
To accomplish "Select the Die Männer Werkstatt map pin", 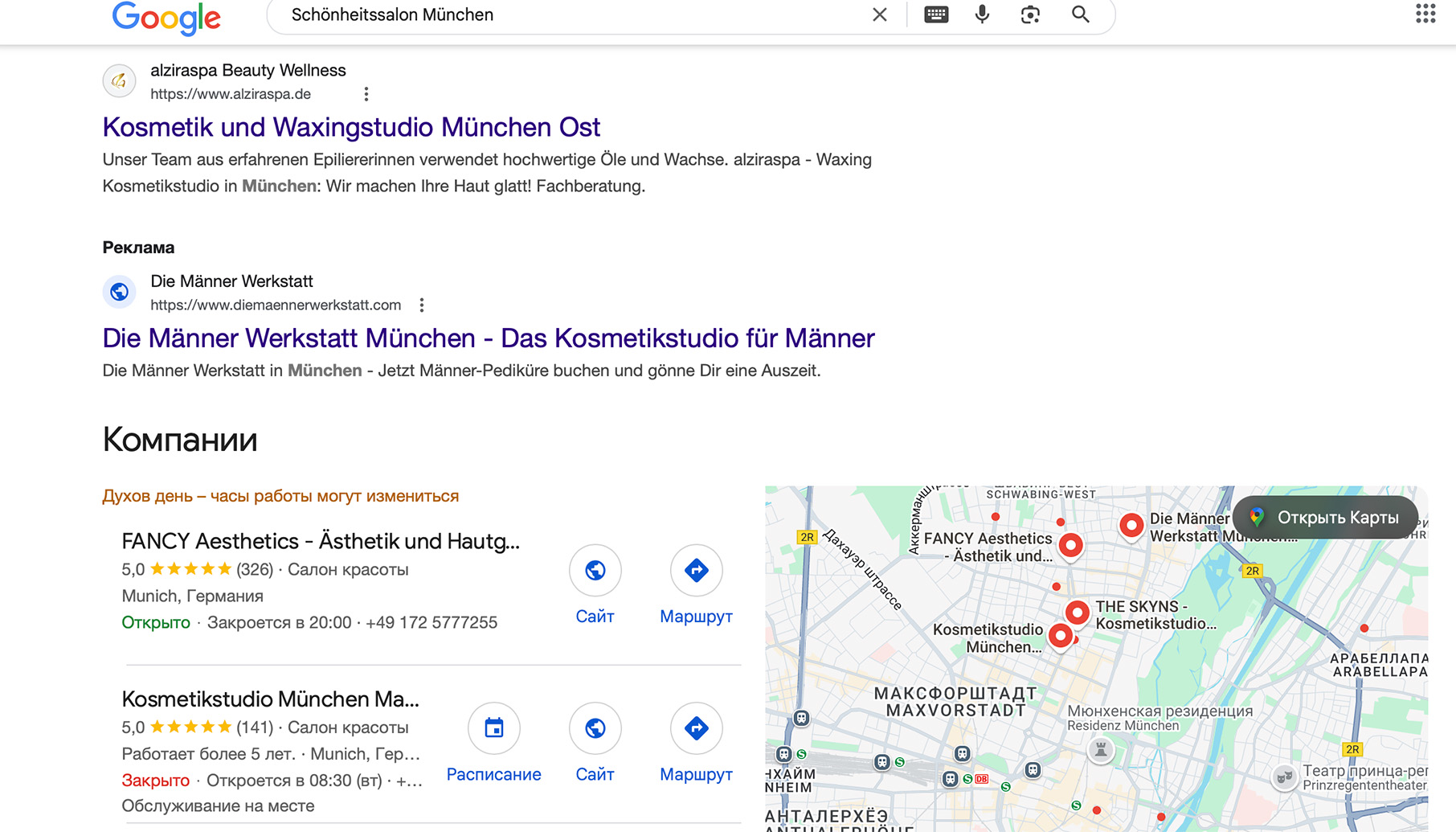I will 1131,527.
